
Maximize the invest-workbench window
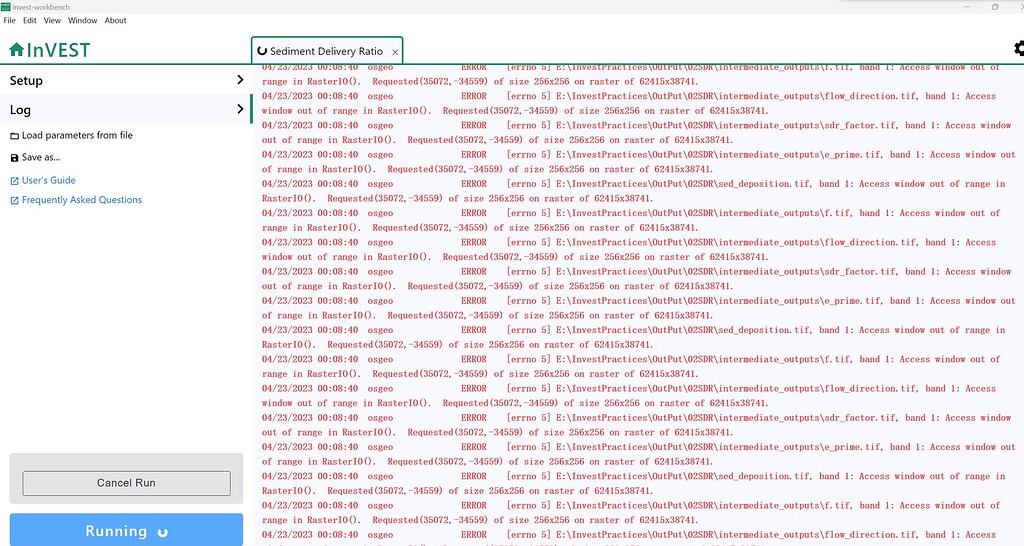click(x=995, y=7)
